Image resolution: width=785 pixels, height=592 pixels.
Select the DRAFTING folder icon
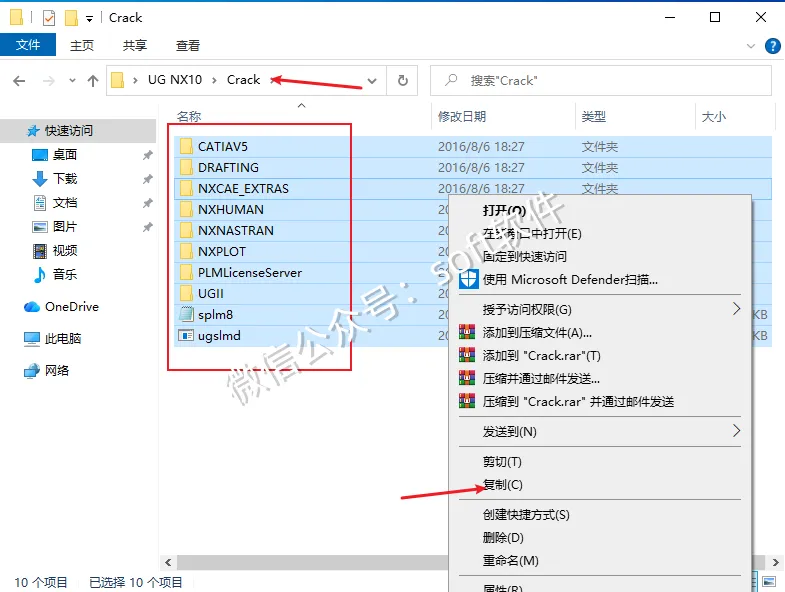tap(186, 167)
